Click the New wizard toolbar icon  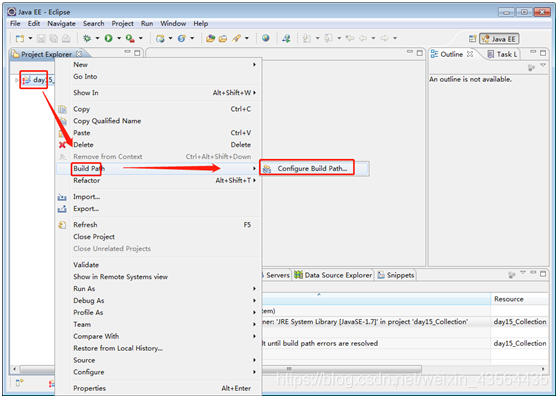tap(20, 38)
